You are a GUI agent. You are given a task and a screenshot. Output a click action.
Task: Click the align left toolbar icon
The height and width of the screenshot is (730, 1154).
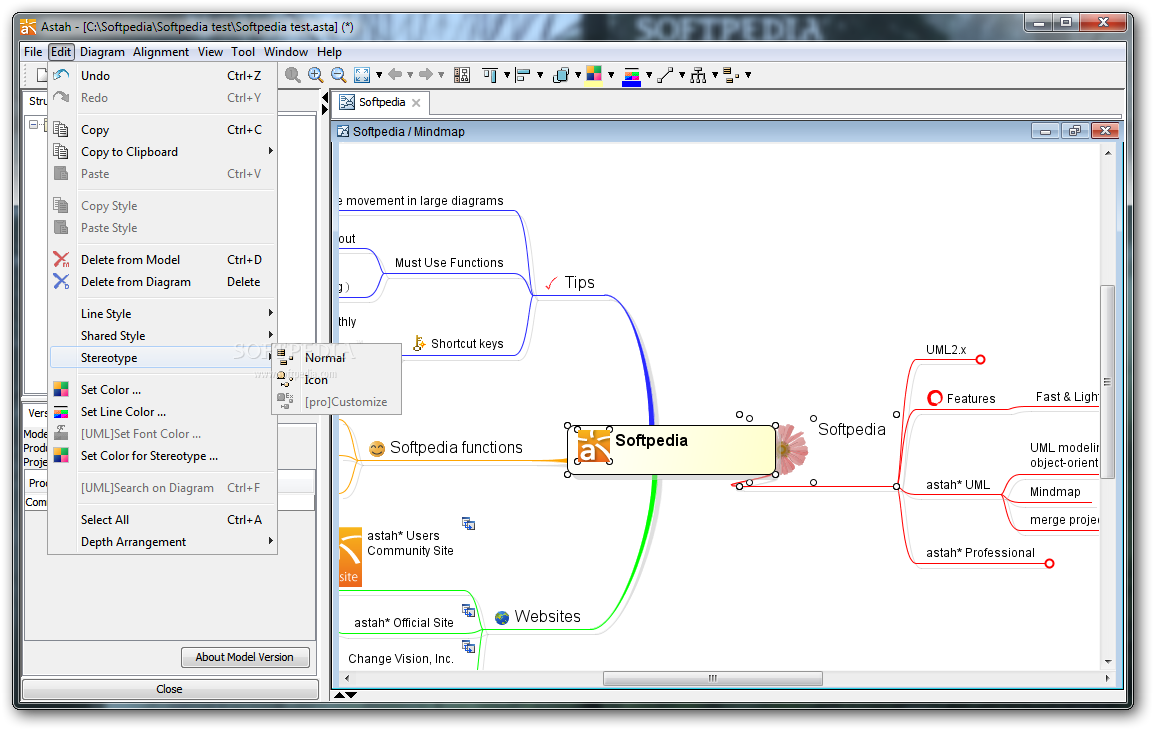click(523, 75)
